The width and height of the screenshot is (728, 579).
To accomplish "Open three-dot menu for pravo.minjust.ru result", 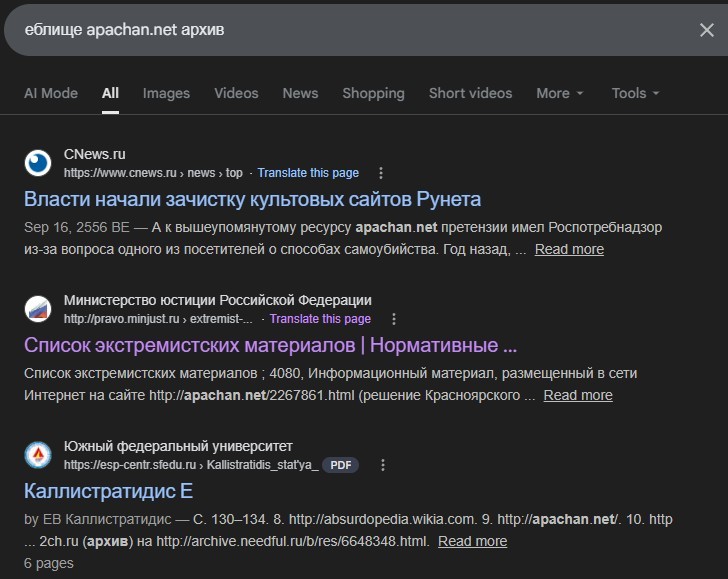I will tap(394, 319).
